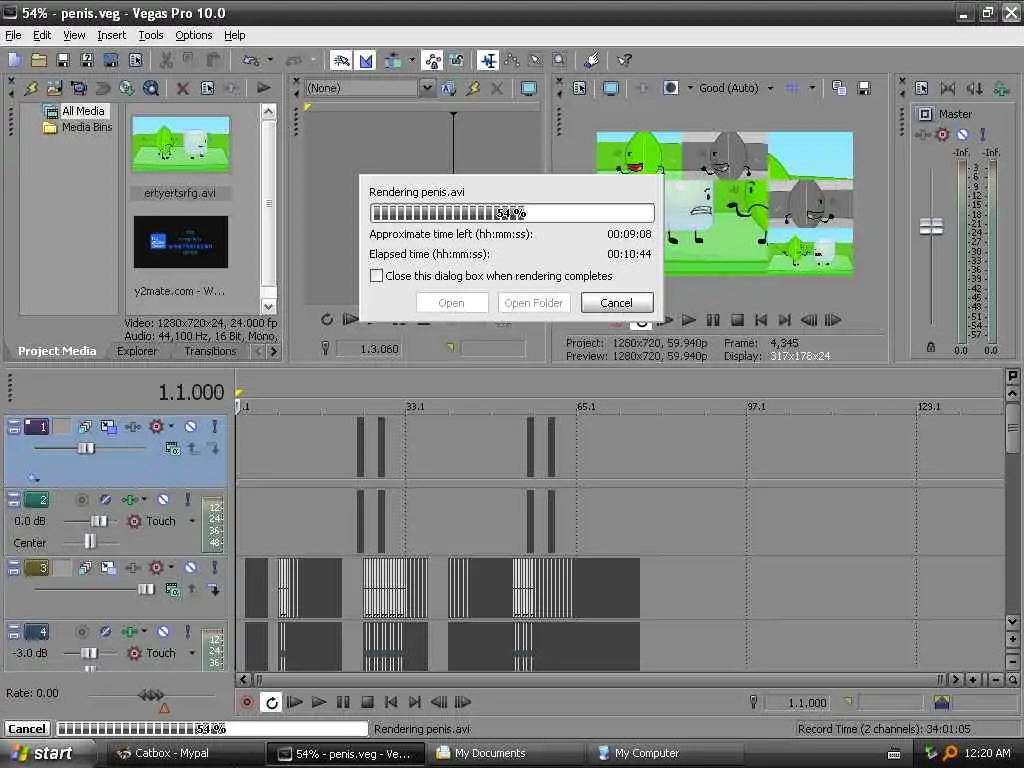The image size is (1024, 768).
Task: Open Good (Auto) preview quality dropdown
Action: point(771,88)
